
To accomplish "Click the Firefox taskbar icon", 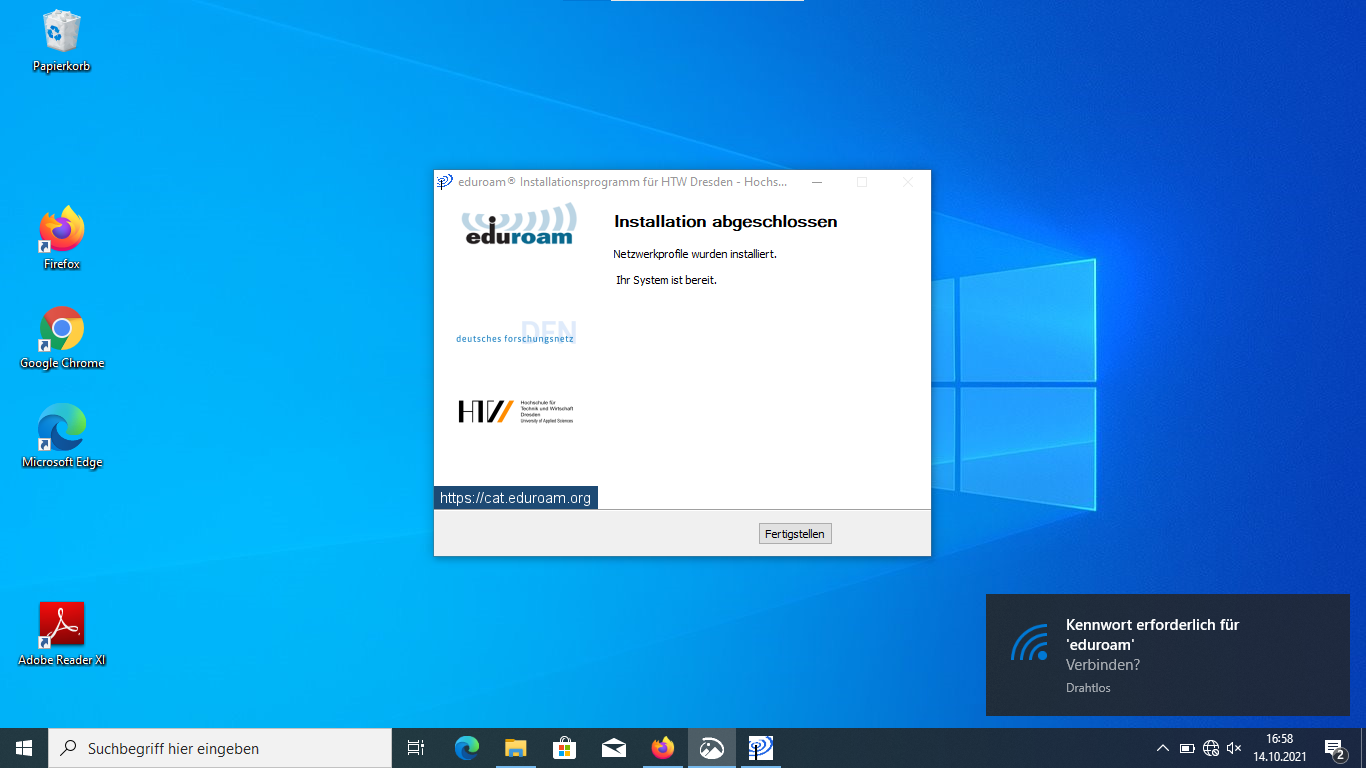I will click(x=662, y=748).
